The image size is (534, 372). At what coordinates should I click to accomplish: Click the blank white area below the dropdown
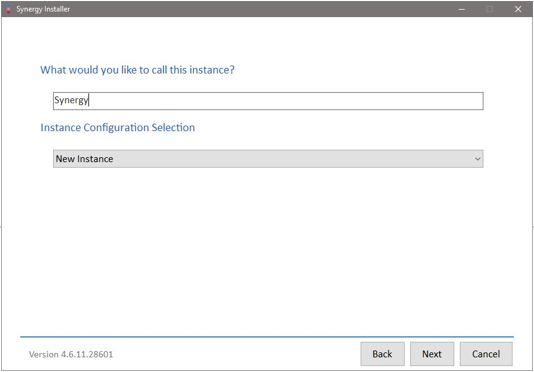pyautogui.click(x=268, y=249)
